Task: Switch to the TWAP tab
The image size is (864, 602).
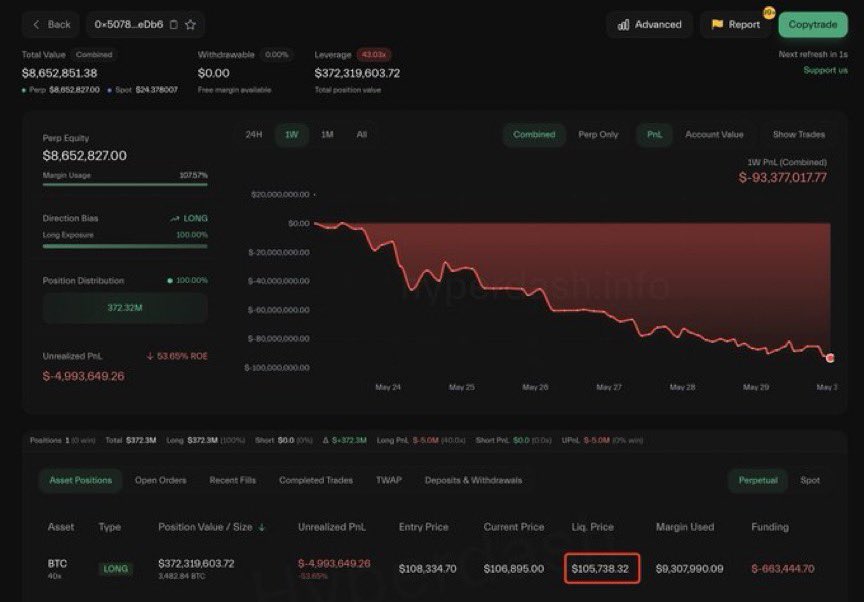Action: click(x=389, y=480)
